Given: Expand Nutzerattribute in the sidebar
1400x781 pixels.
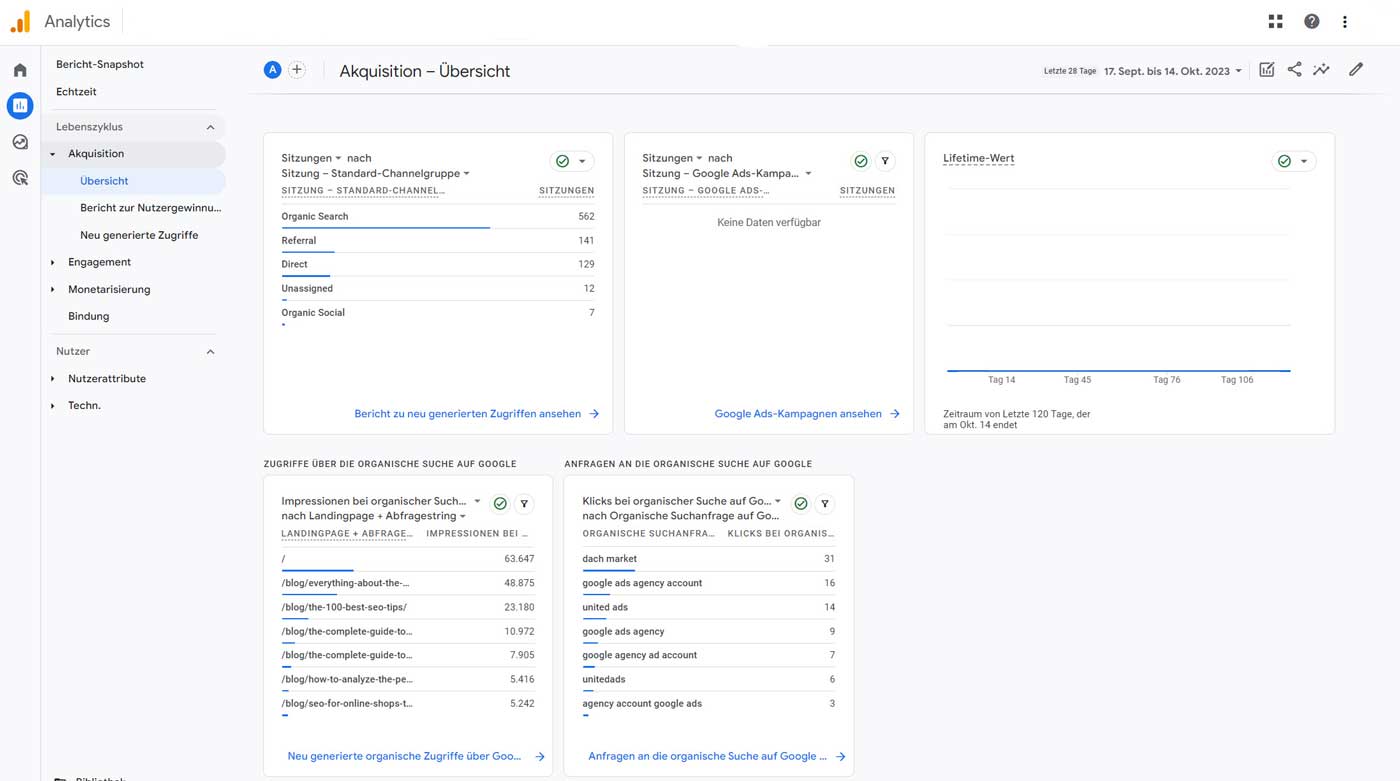Looking at the screenshot, I should [53, 379].
